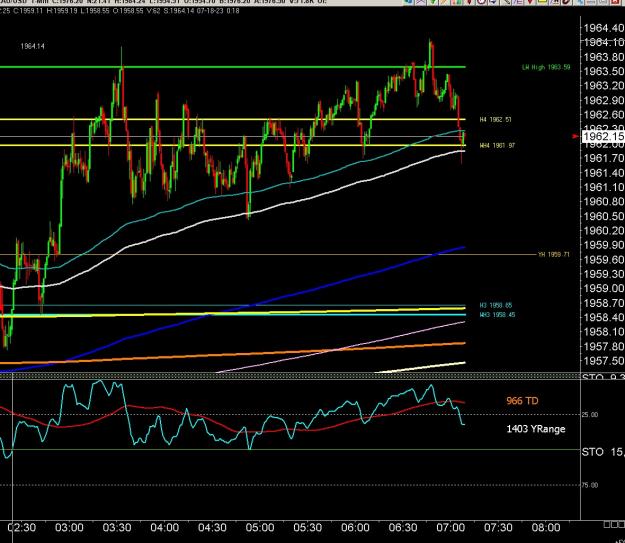This screenshot has height=543, width=625.
Task: Click the 1957.50 price axis value
Action: pyautogui.click(x=604, y=361)
